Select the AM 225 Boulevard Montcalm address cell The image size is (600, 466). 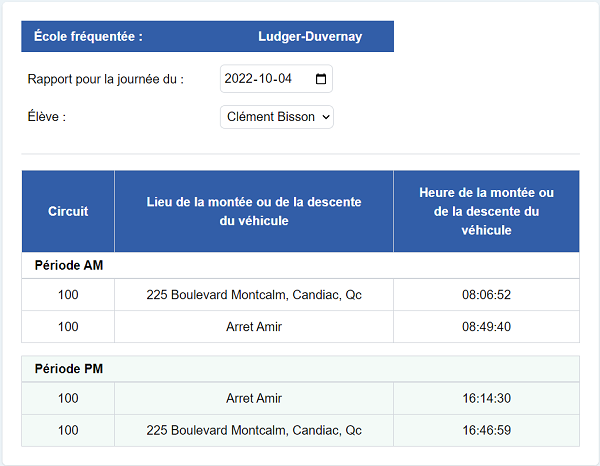[x=254, y=295]
